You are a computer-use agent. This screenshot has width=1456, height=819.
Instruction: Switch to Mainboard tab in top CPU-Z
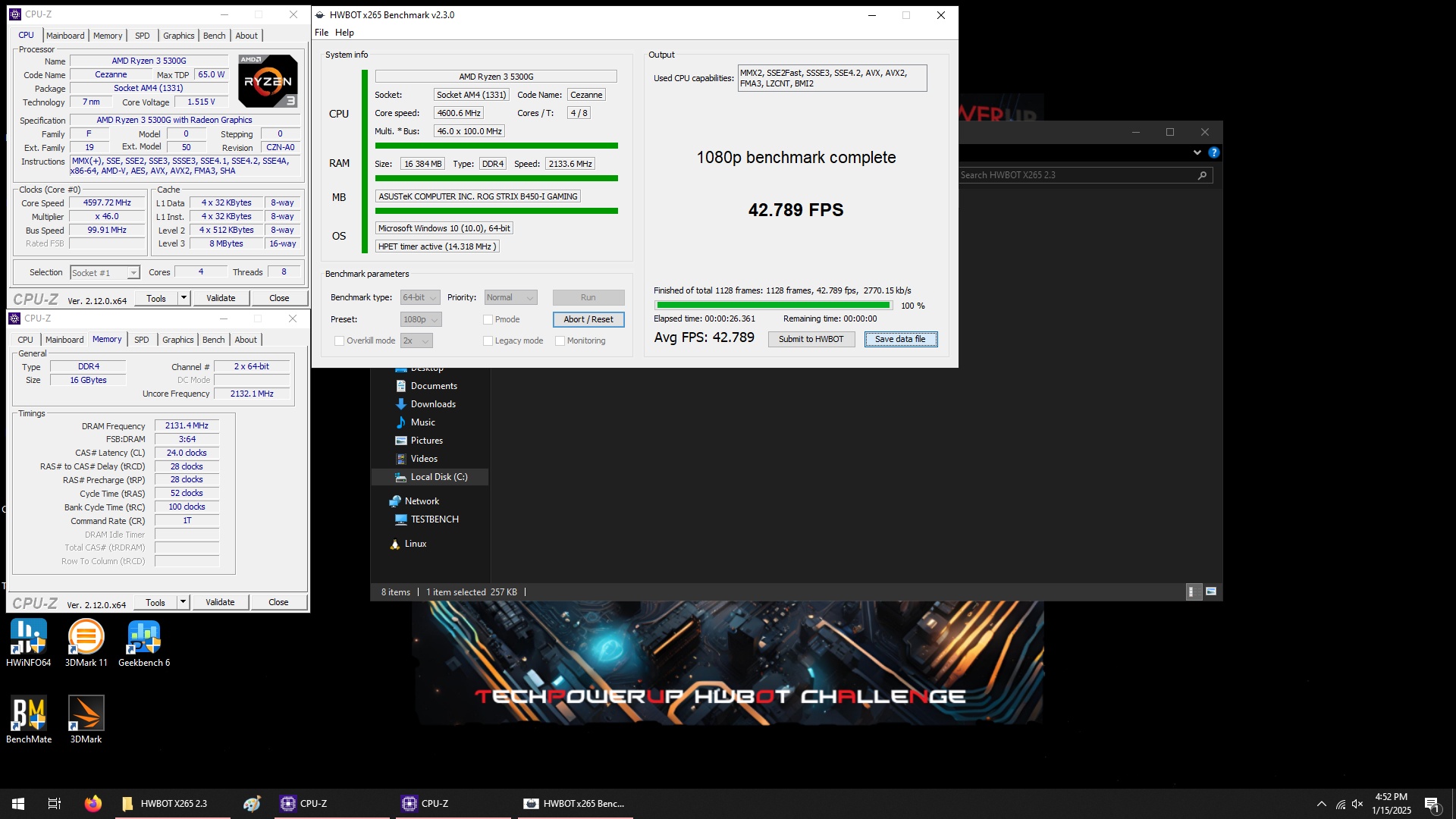pos(65,36)
